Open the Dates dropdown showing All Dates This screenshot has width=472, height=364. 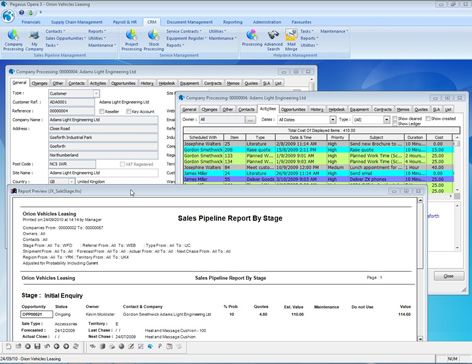tap(333, 120)
